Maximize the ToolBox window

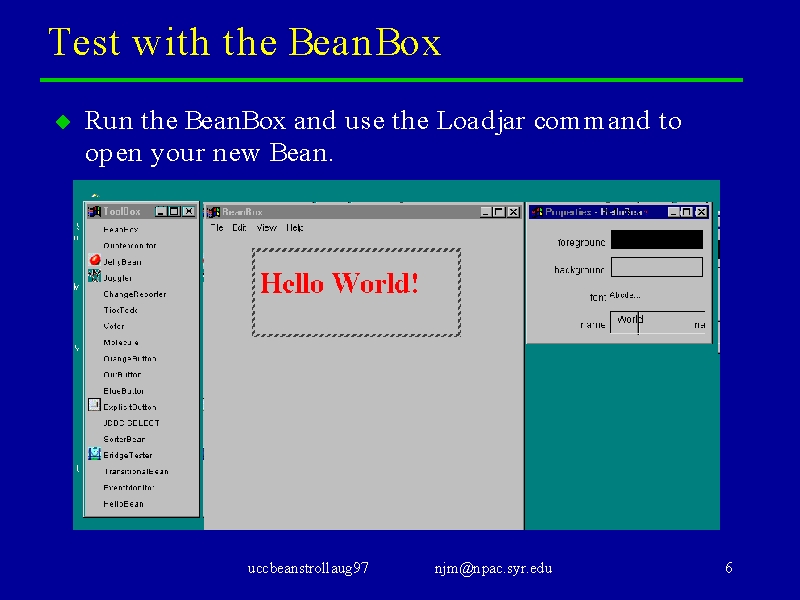pyautogui.click(x=174, y=211)
